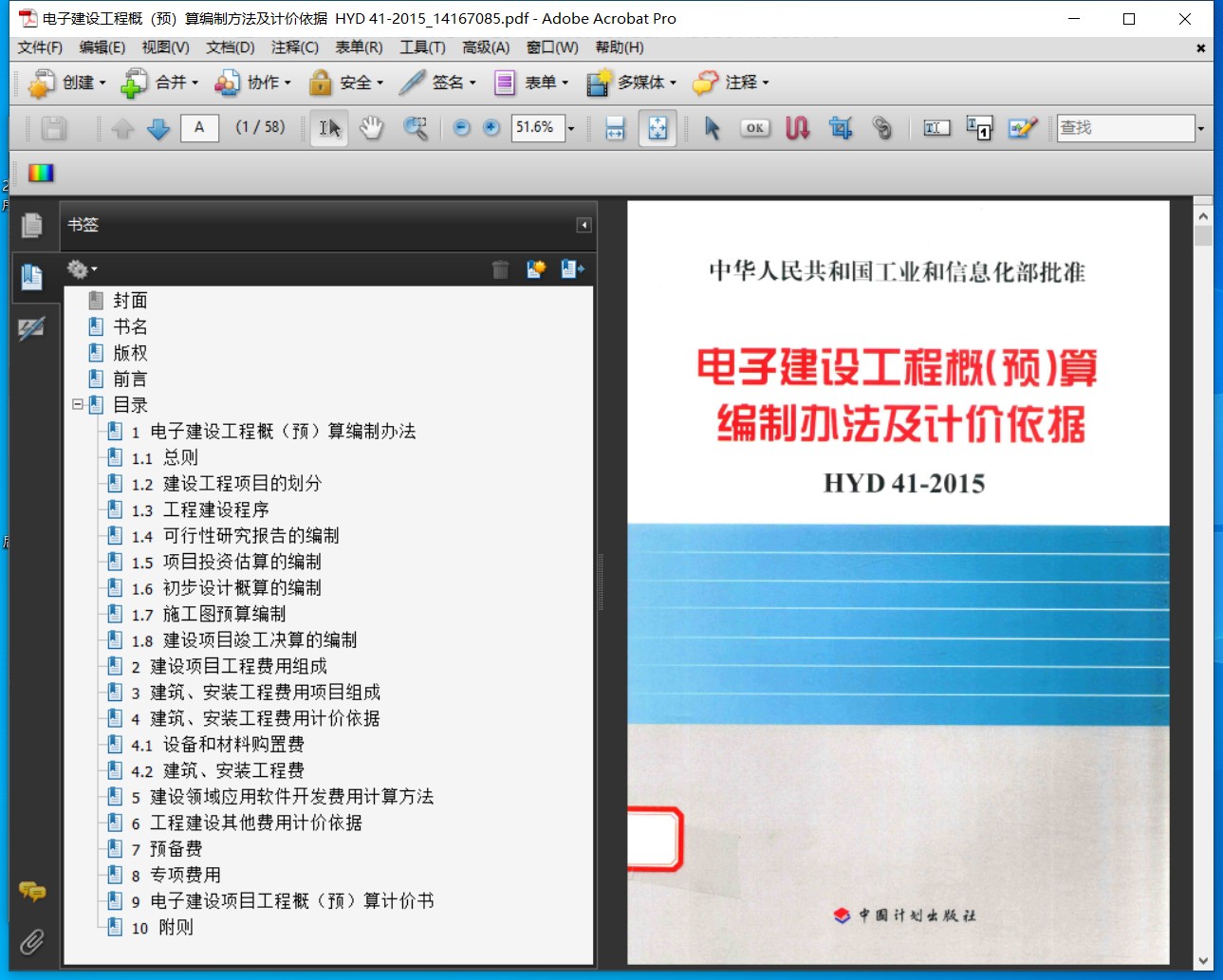Select the Crop tool

pyautogui.click(x=840, y=128)
